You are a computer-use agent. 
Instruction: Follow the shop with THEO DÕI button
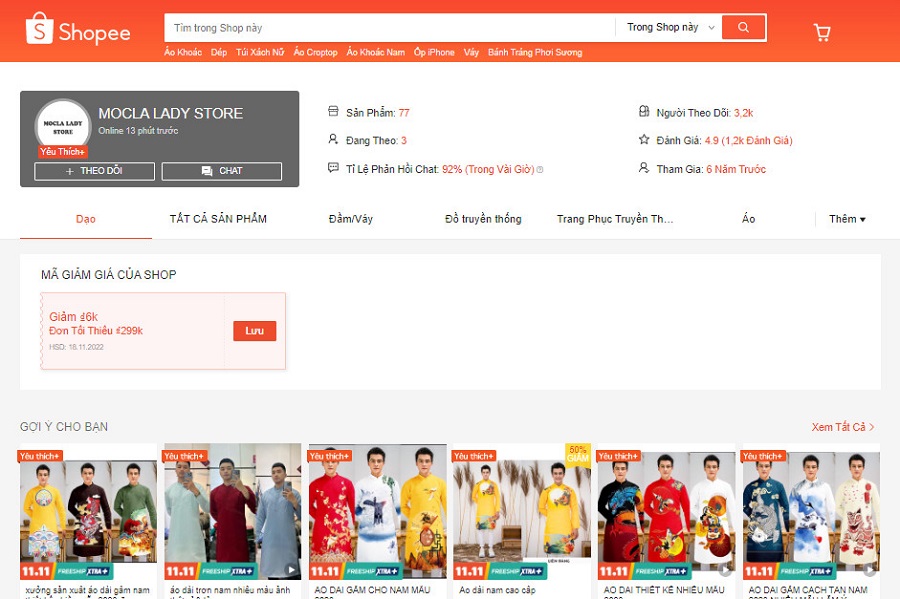(x=94, y=171)
